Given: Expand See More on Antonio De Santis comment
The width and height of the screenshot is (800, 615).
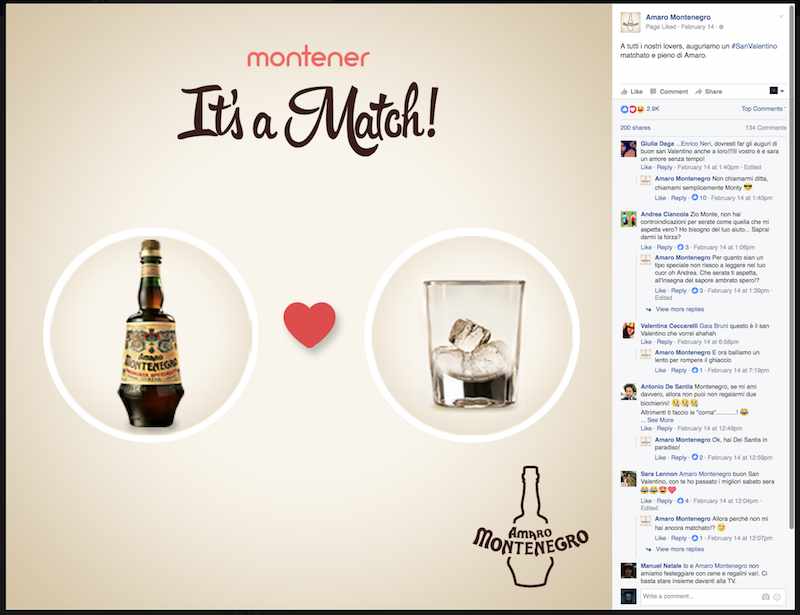Looking at the screenshot, I should [660, 420].
